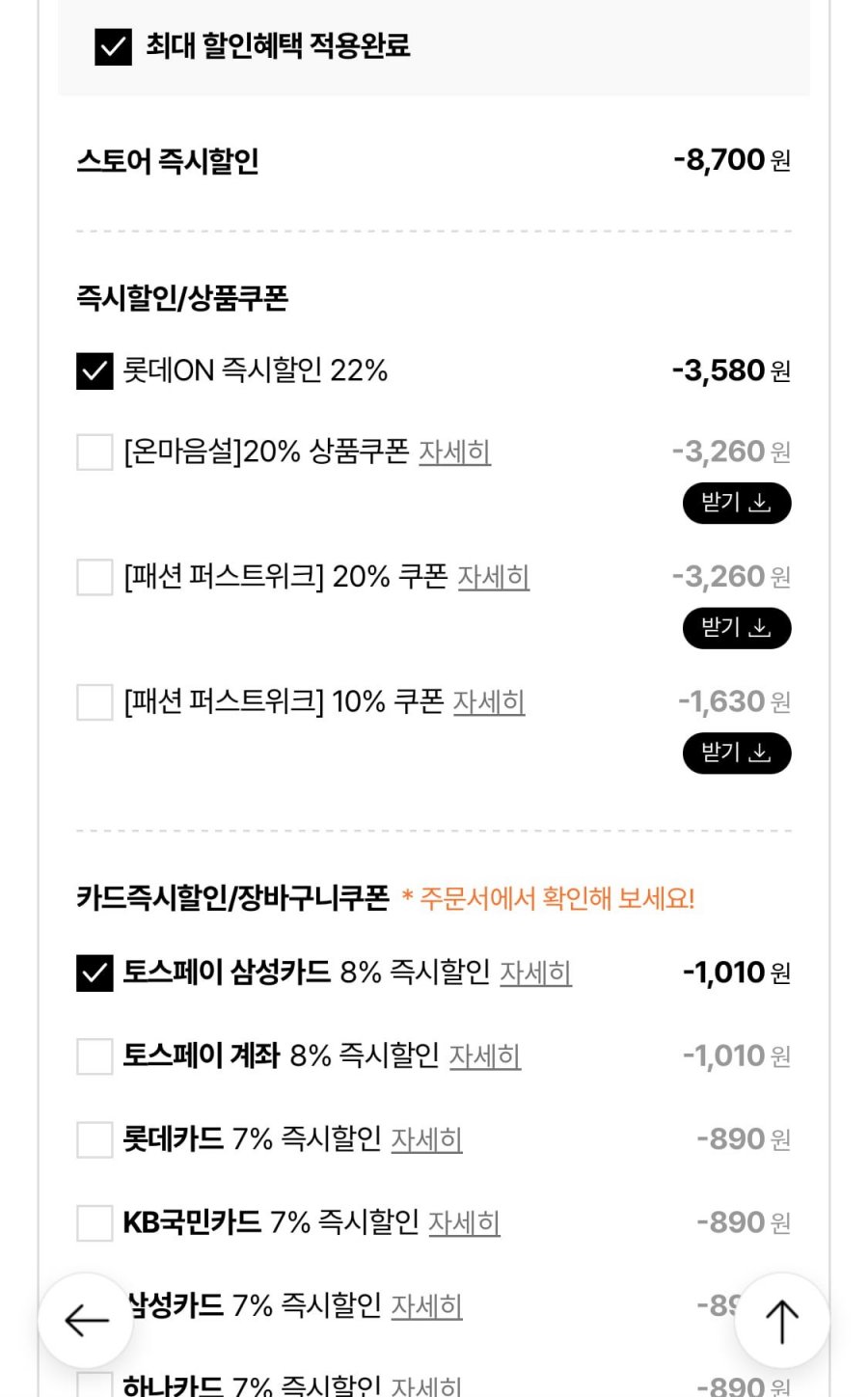The image size is (868, 1397).
Task: Open 자세히 next to 토스페이 삼성카드
Action: (535, 972)
